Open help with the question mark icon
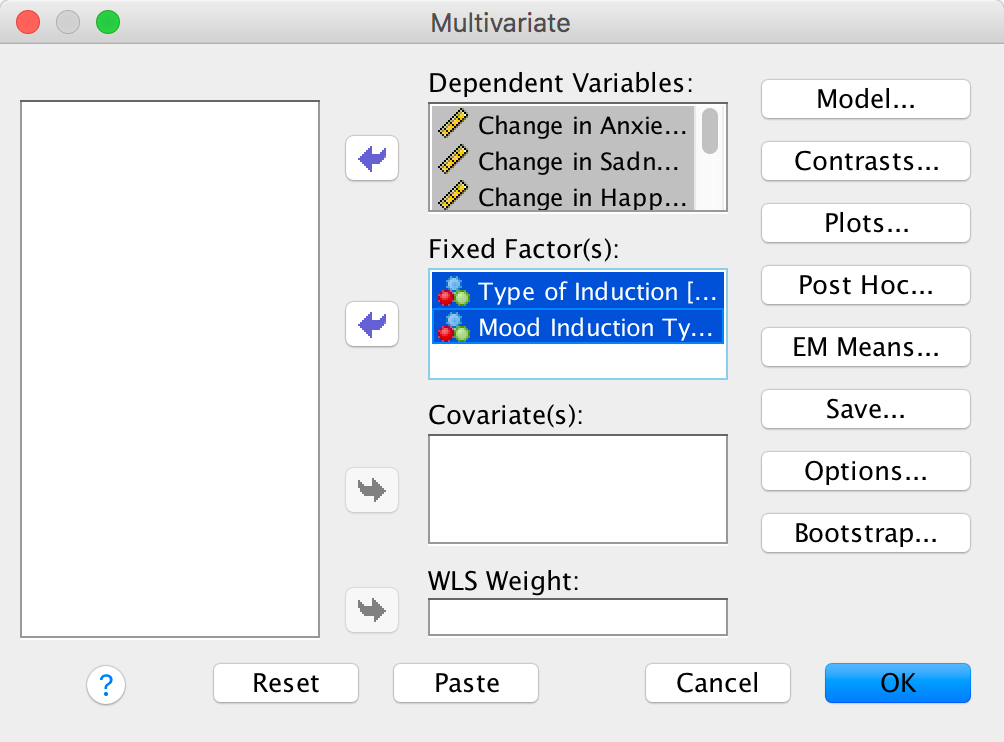Image resolution: width=1004 pixels, height=742 pixels. (x=106, y=685)
